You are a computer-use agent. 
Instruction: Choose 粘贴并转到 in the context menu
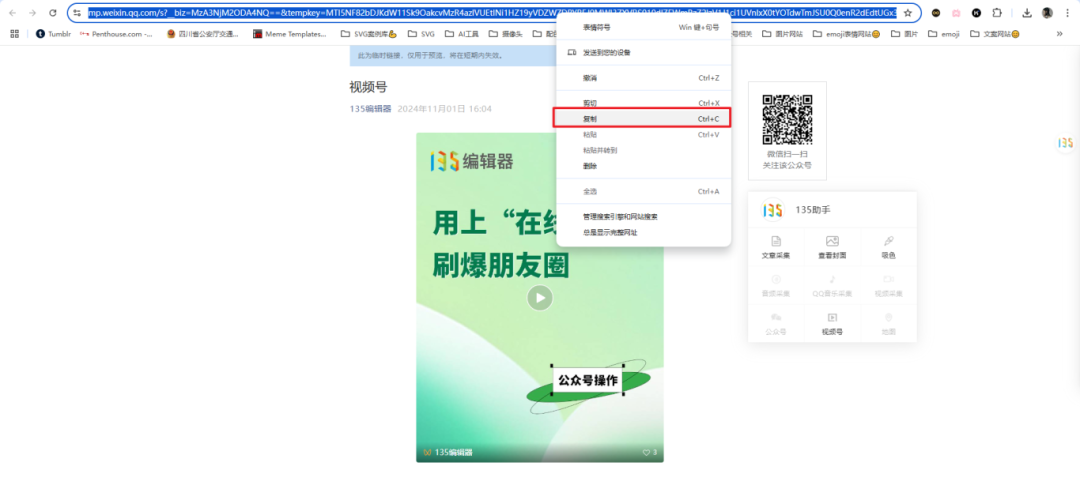pos(643,150)
